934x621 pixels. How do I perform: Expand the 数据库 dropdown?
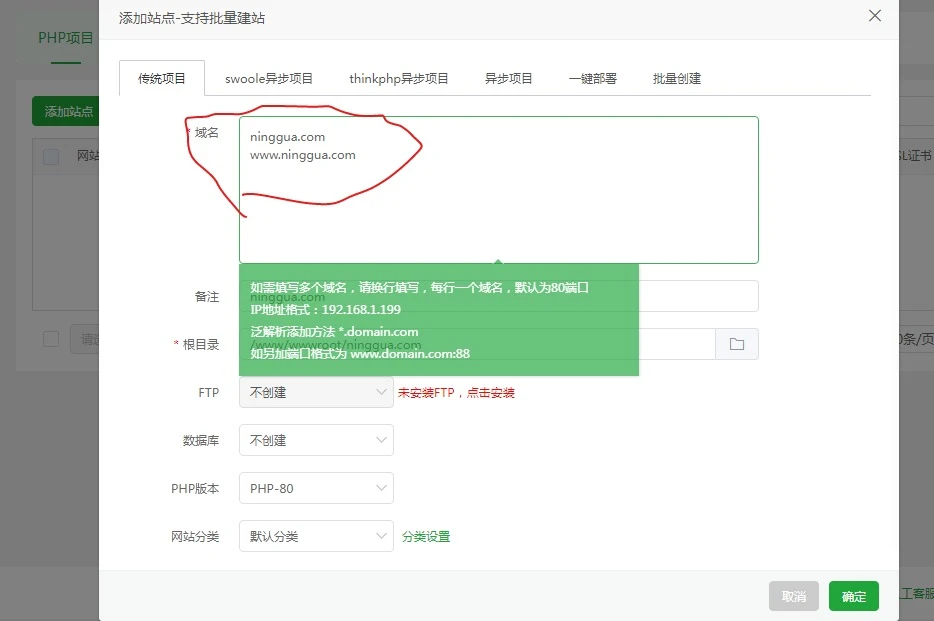316,440
